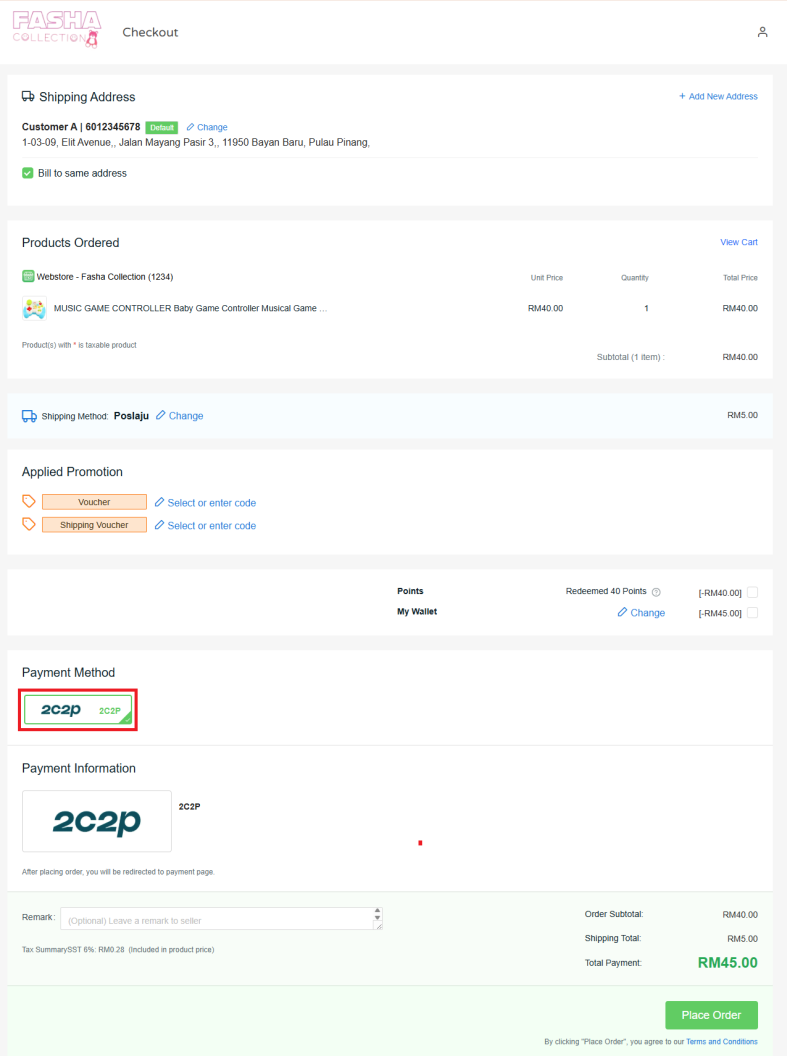
Task: Tick the Points redemption checkbox
Action: (x=752, y=592)
